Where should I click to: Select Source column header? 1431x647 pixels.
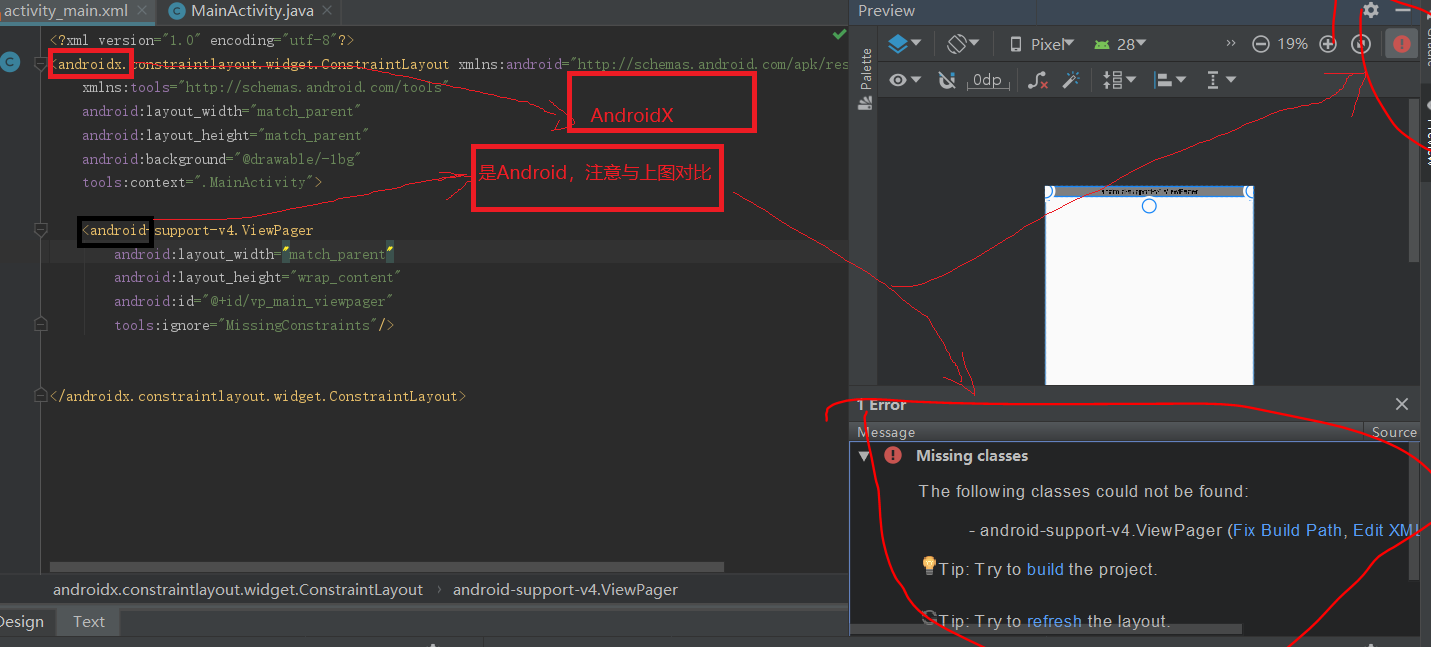click(x=1394, y=432)
